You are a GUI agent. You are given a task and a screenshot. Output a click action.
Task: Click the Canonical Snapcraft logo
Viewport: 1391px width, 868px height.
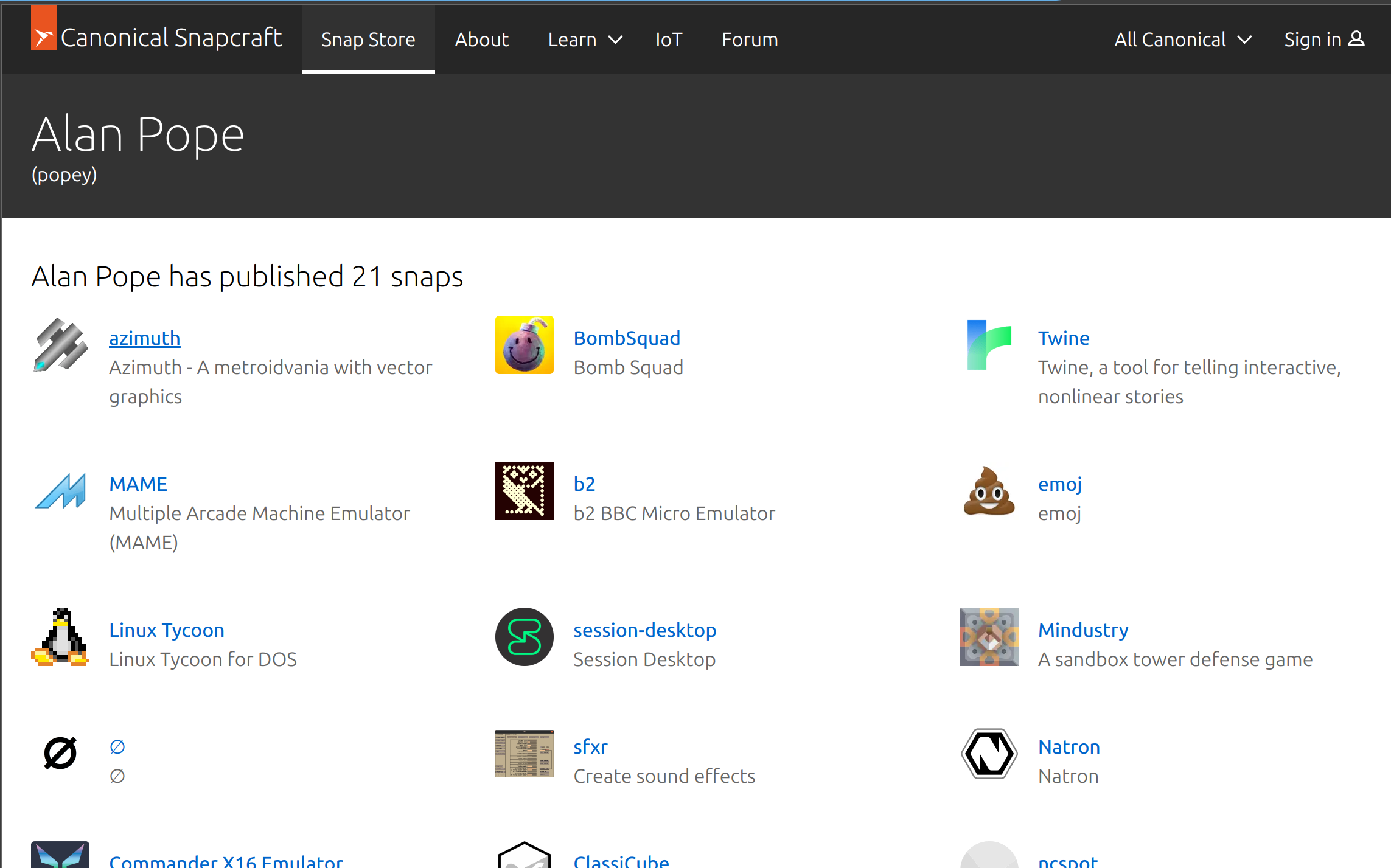click(x=156, y=37)
